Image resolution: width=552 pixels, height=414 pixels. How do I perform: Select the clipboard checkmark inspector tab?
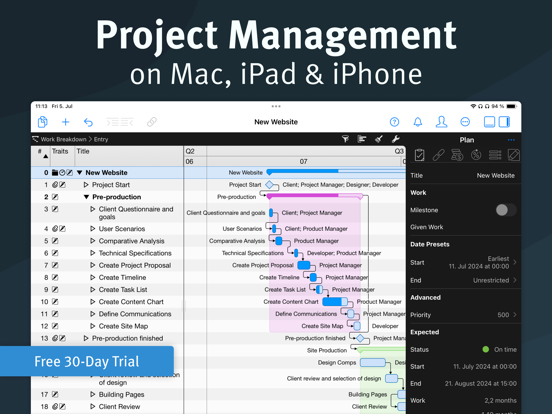tap(419, 155)
